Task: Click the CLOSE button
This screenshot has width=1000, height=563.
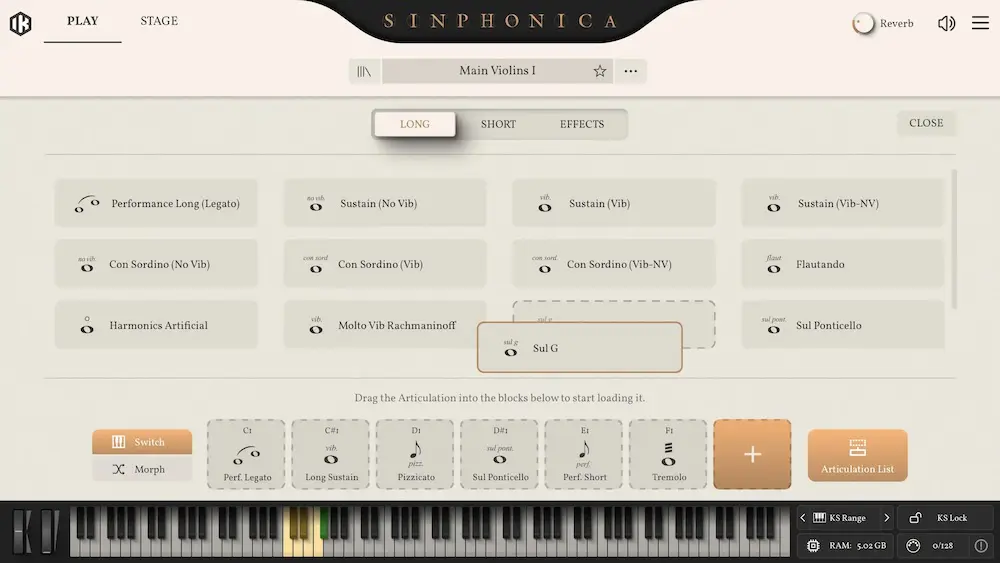Action: [926, 123]
